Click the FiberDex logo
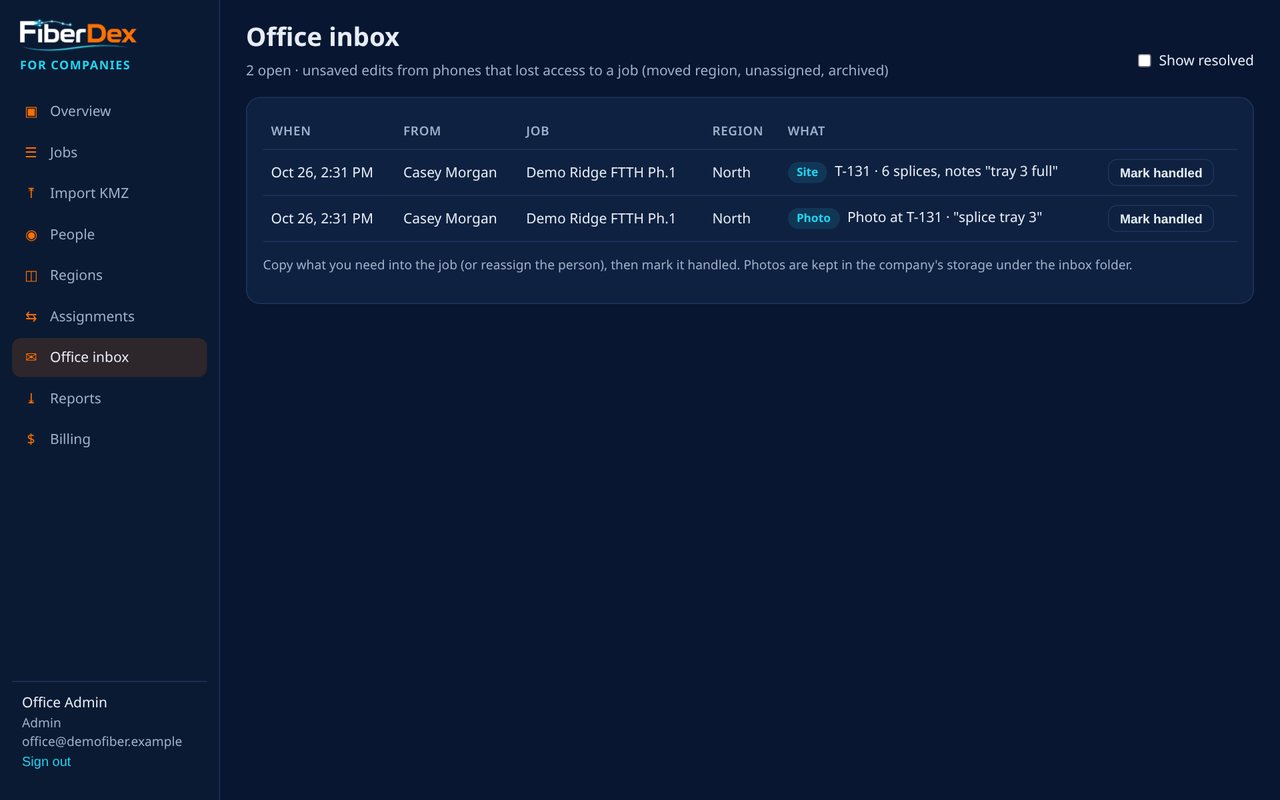1280x800 pixels. (78, 34)
